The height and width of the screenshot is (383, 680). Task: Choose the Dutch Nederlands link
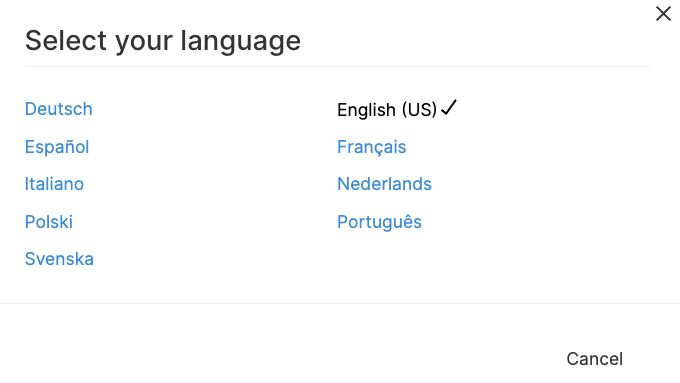click(x=384, y=184)
